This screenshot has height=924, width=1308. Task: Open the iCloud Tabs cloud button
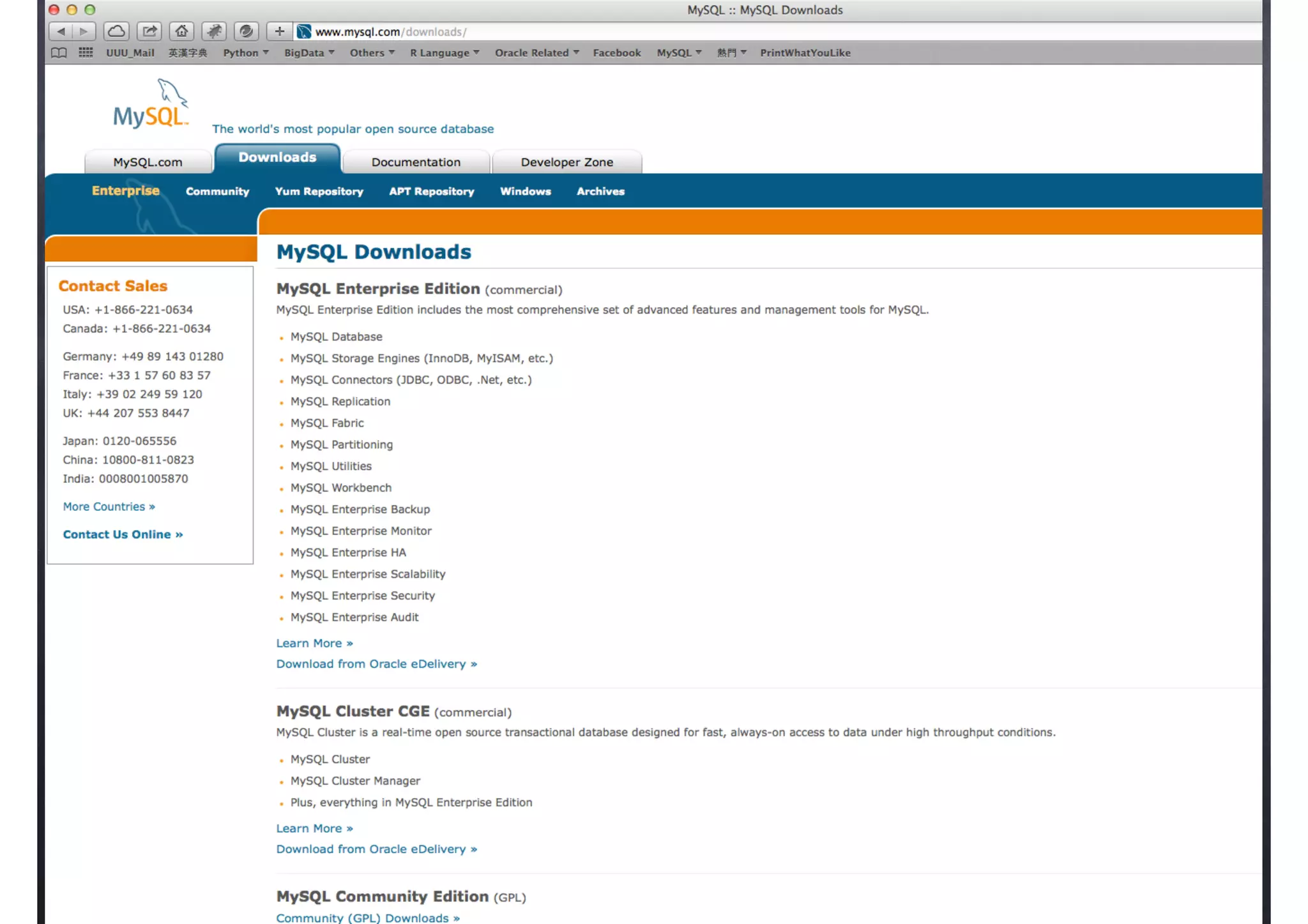[116, 31]
